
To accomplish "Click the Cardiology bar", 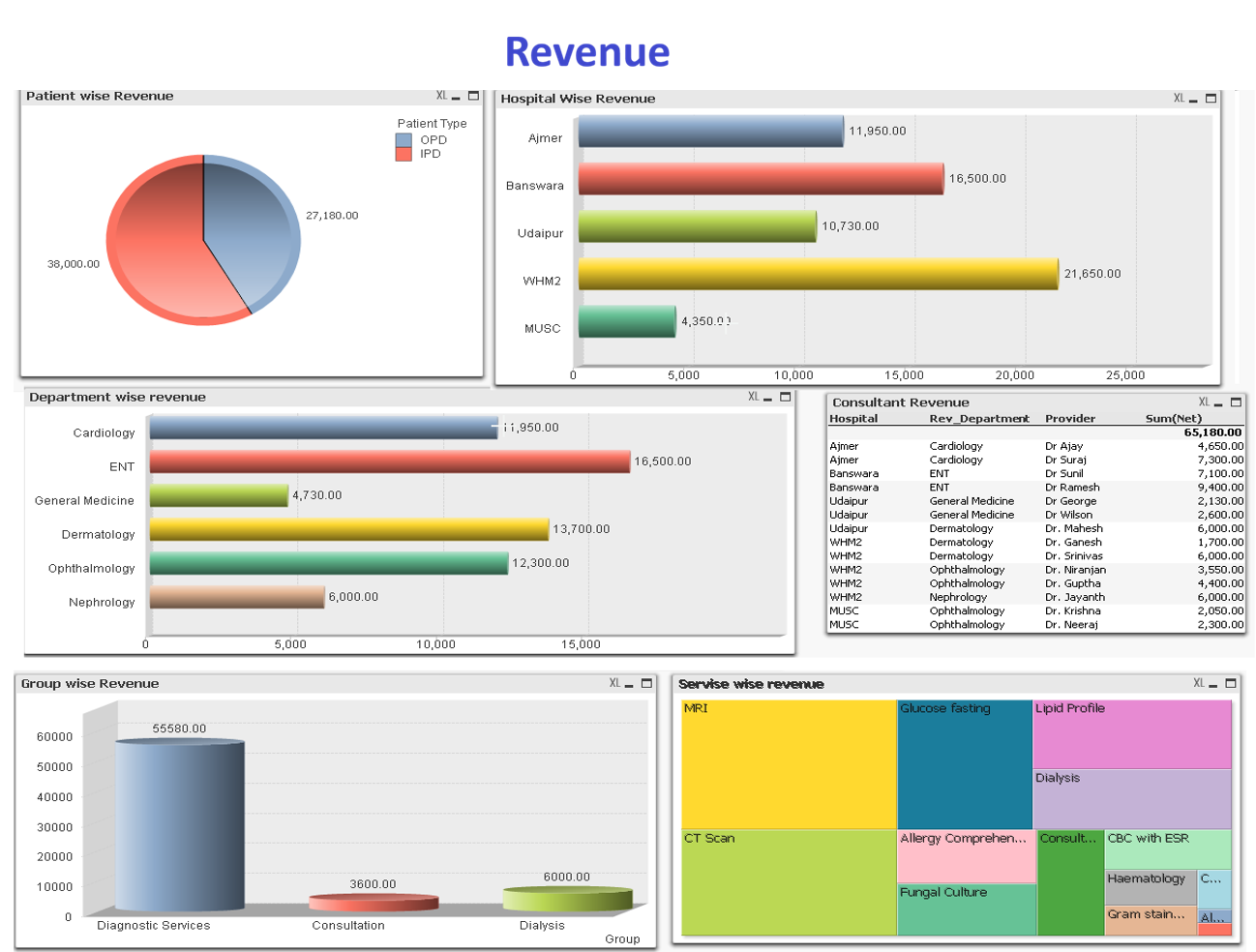I will coord(319,431).
